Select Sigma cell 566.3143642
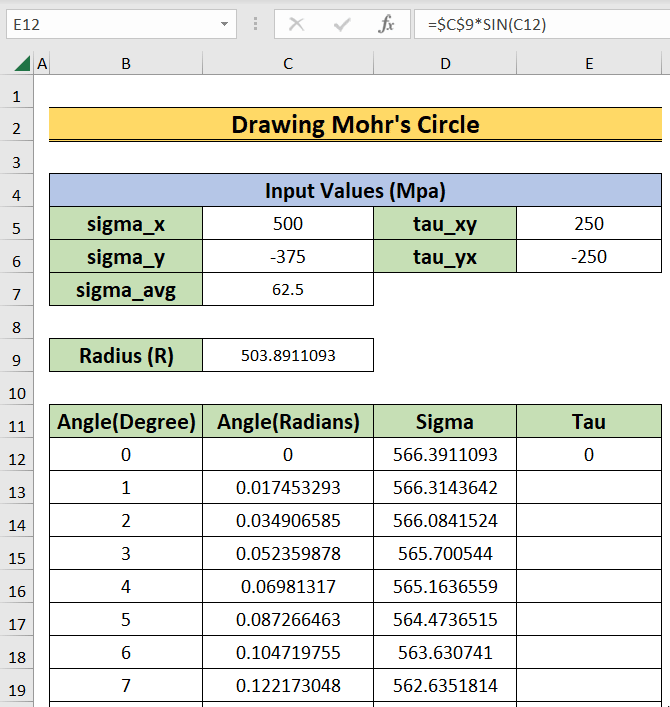The image size is (670, 707). [445, 487]
